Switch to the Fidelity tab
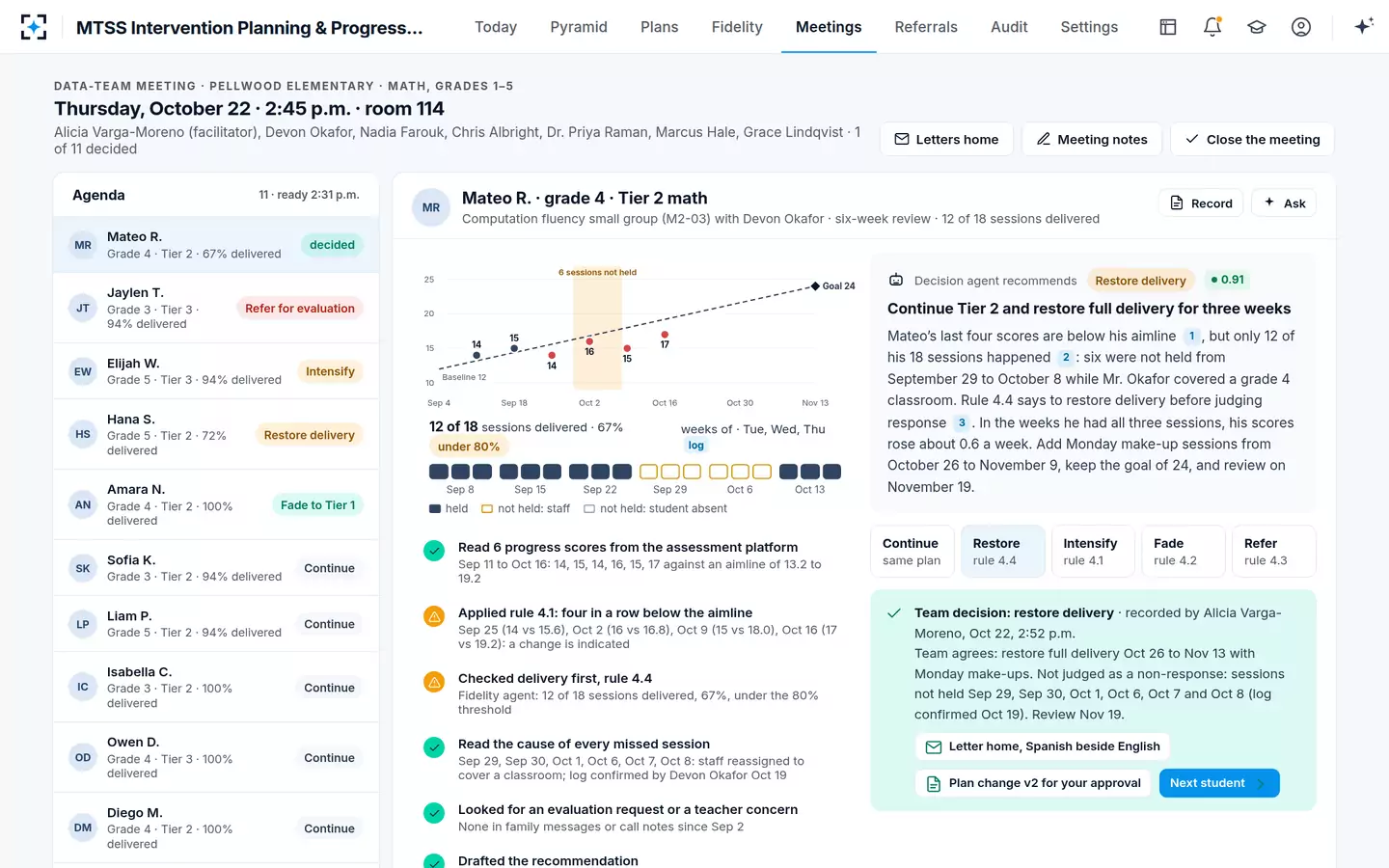 point(737,27)
